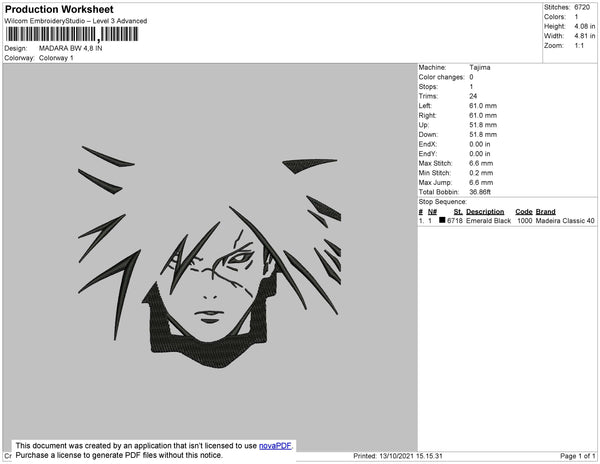Screen dimensions: 600x464
Task: Click the novaPDF hyperlink
Action: pyautogui.click(x=275, y=446)
